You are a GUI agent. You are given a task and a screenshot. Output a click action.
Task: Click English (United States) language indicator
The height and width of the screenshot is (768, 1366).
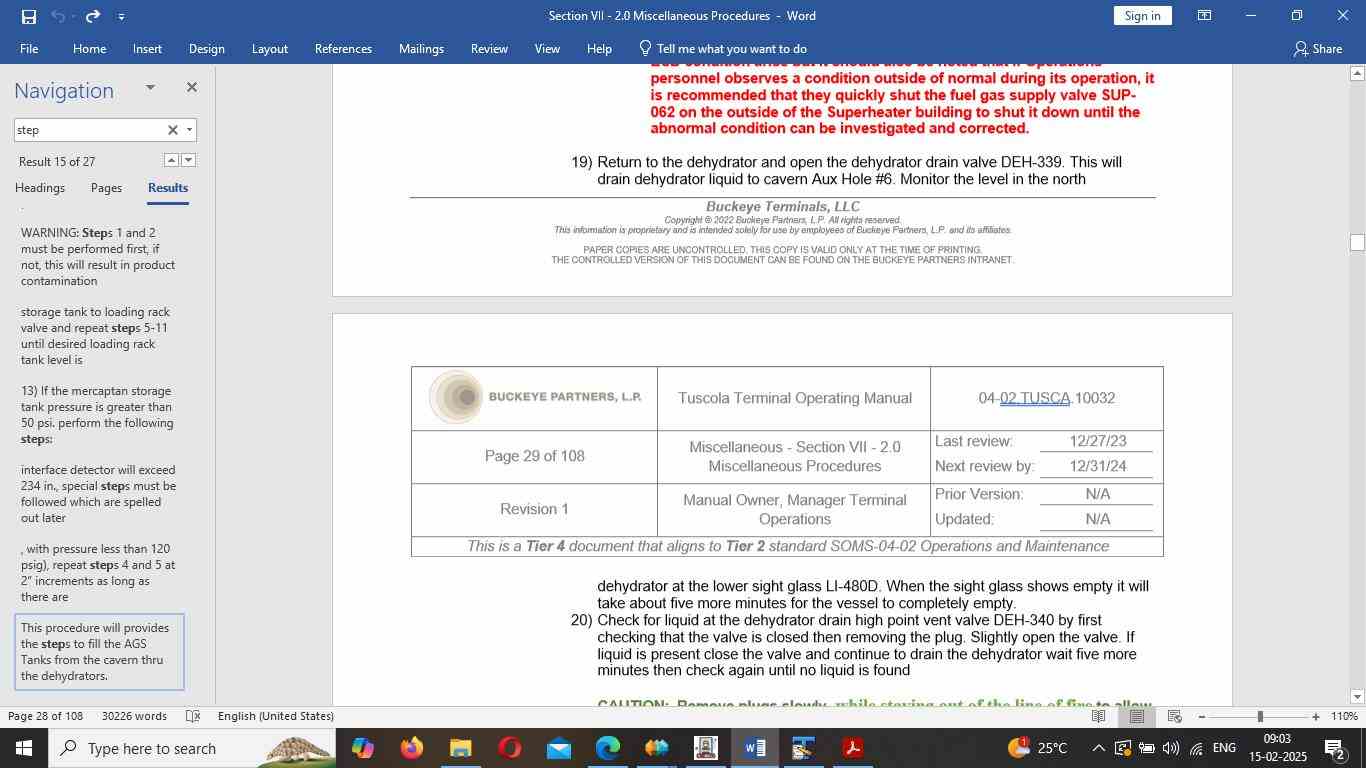pyautogui.click(x=276, y=716)
